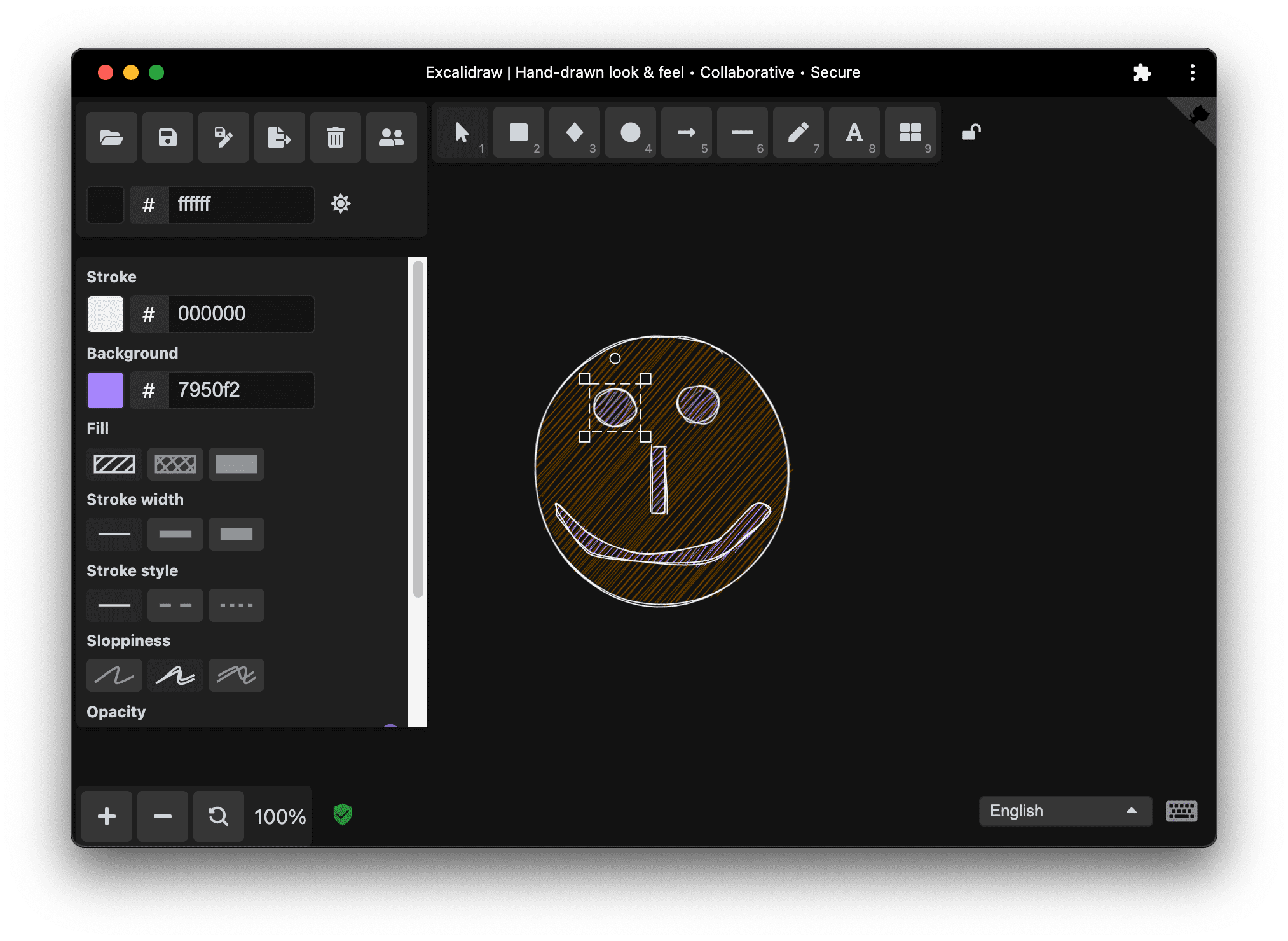Toggle cross-hatch fill style
This screenshot has height=941, width=1288.
176,463
